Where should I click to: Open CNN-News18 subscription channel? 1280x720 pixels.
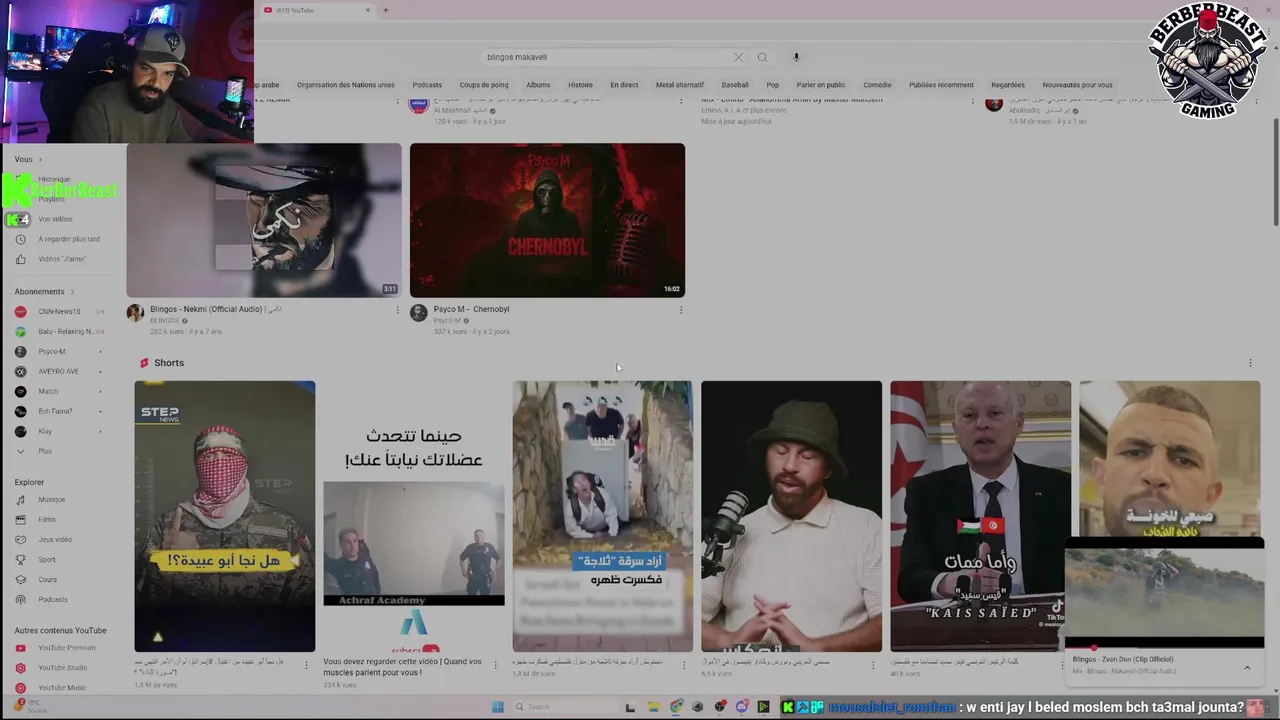click(x=59, y=311)
